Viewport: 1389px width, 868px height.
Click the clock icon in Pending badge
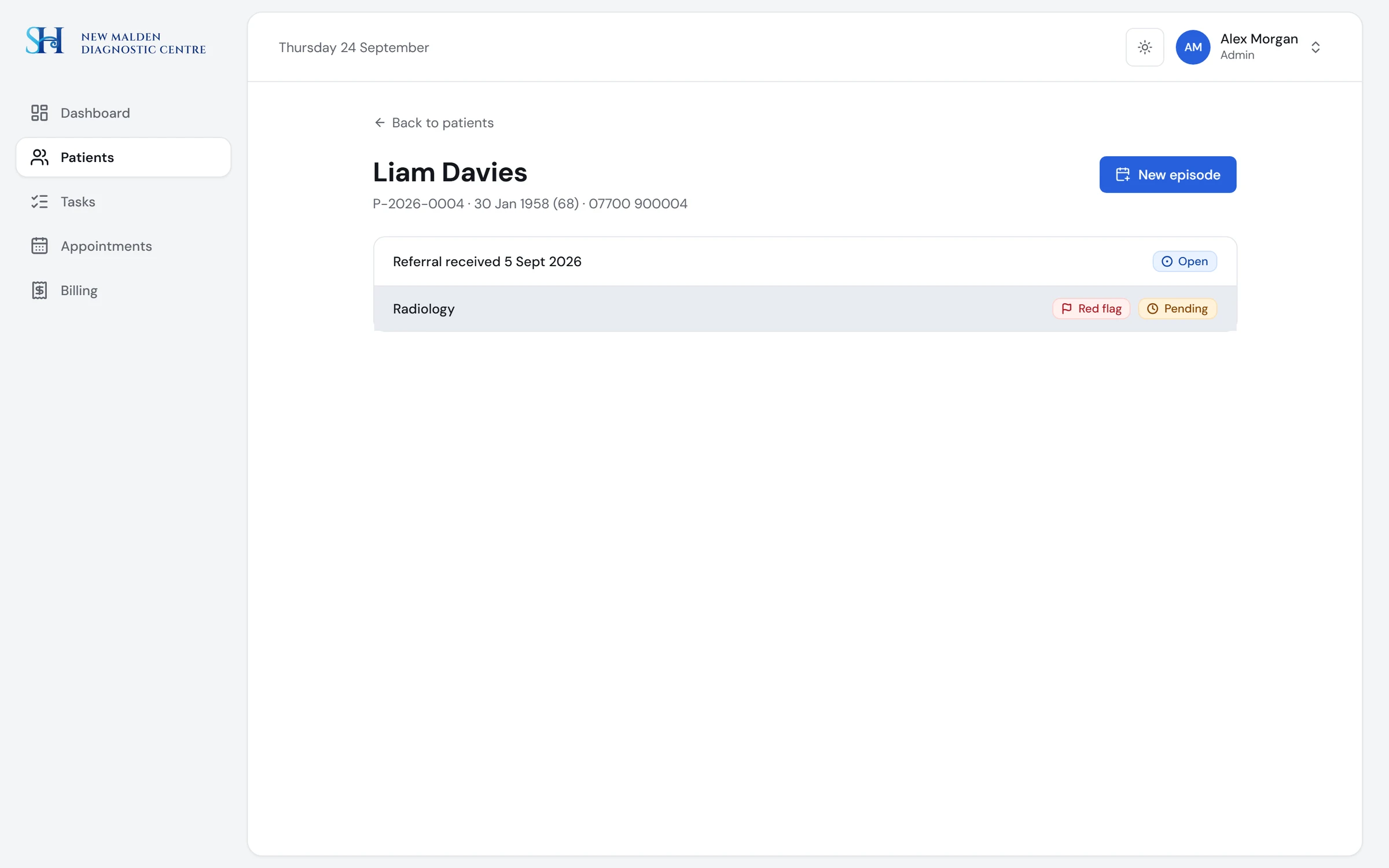click(x=1152, y=308)
